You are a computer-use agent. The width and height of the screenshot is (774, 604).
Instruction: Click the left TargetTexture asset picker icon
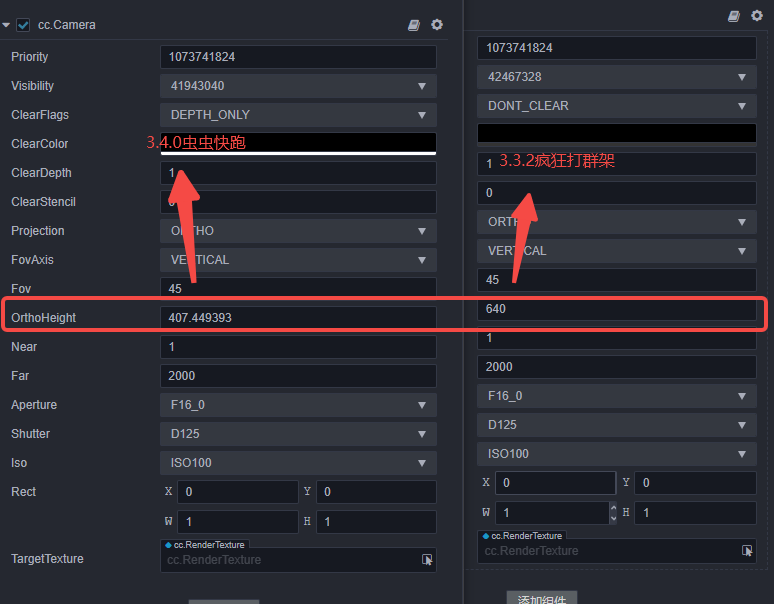coord(427,560)
